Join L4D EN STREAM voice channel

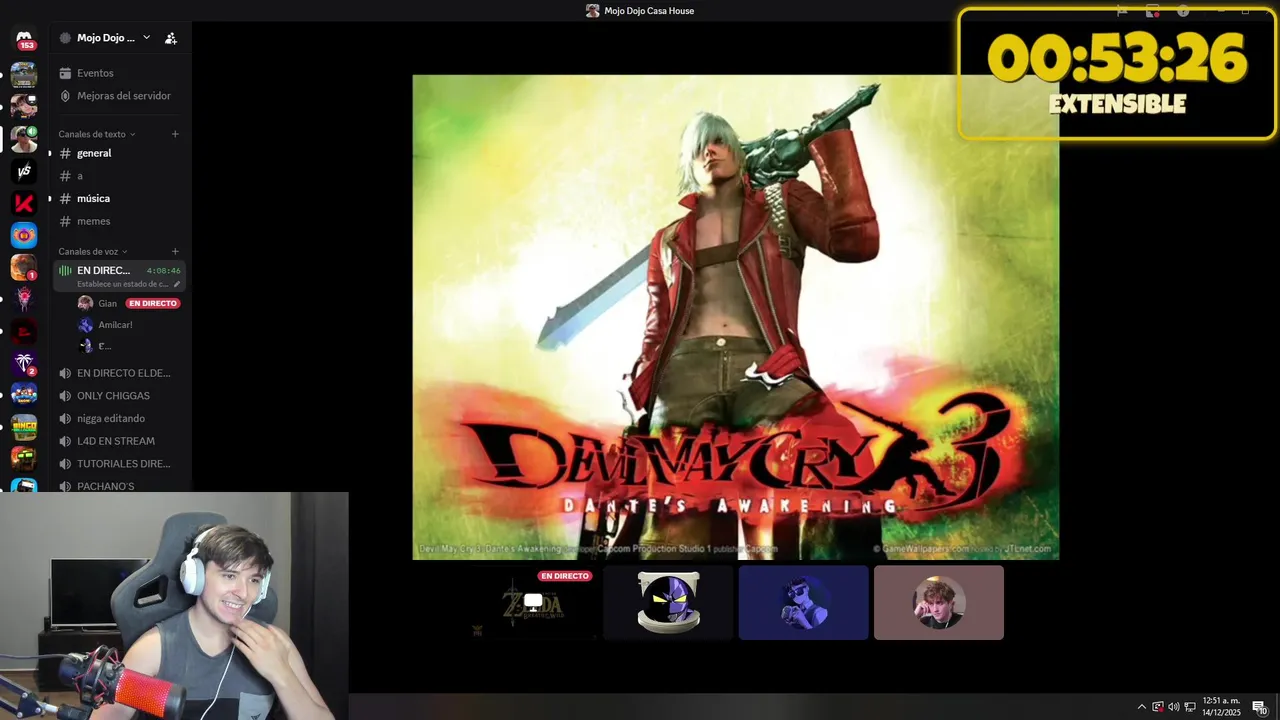click(x=115, y=441)
